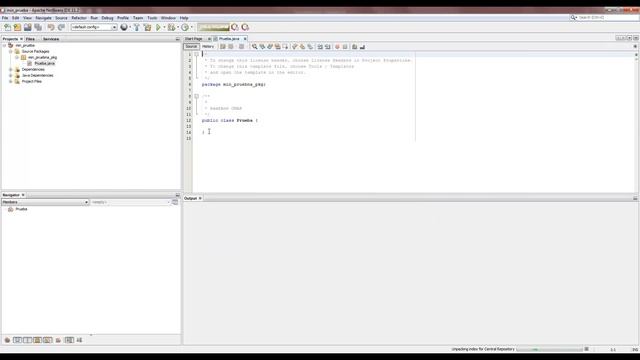Screen dimensions: 640x360
Task: Toggle Rectangular Selection in editor toolbar
Action: pos(285,47)
